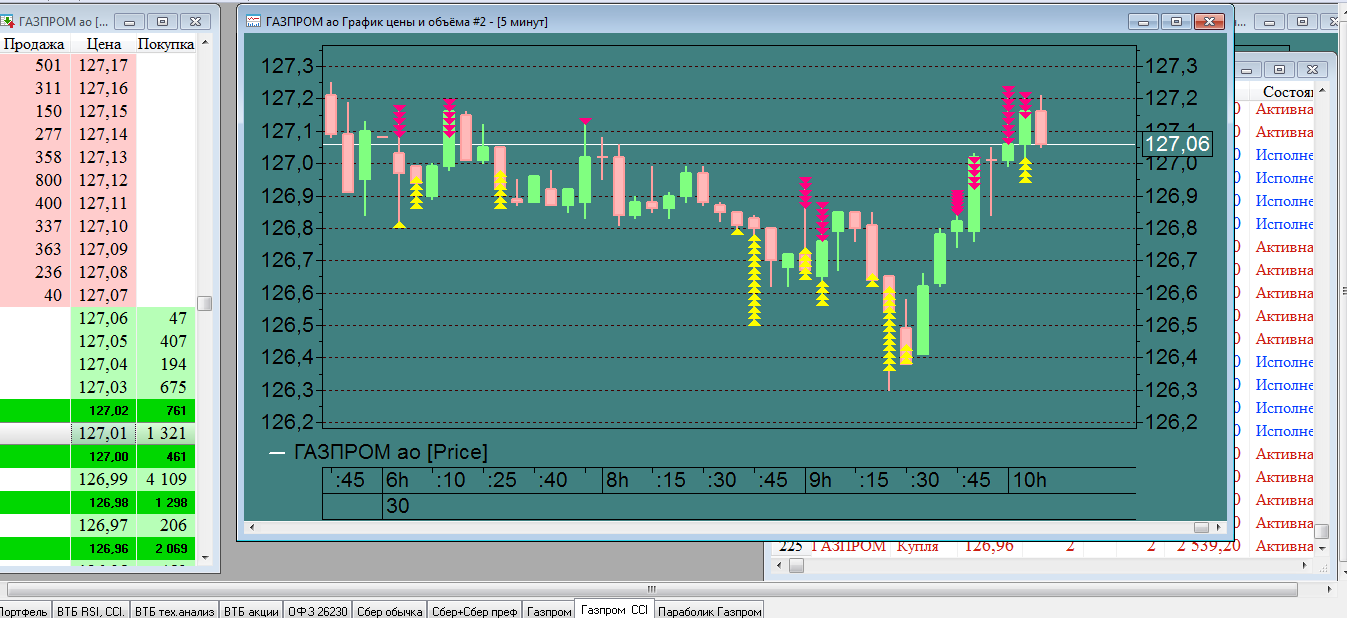
Task: Open the Параболик Газпром tab
Action: coord(710,611)
